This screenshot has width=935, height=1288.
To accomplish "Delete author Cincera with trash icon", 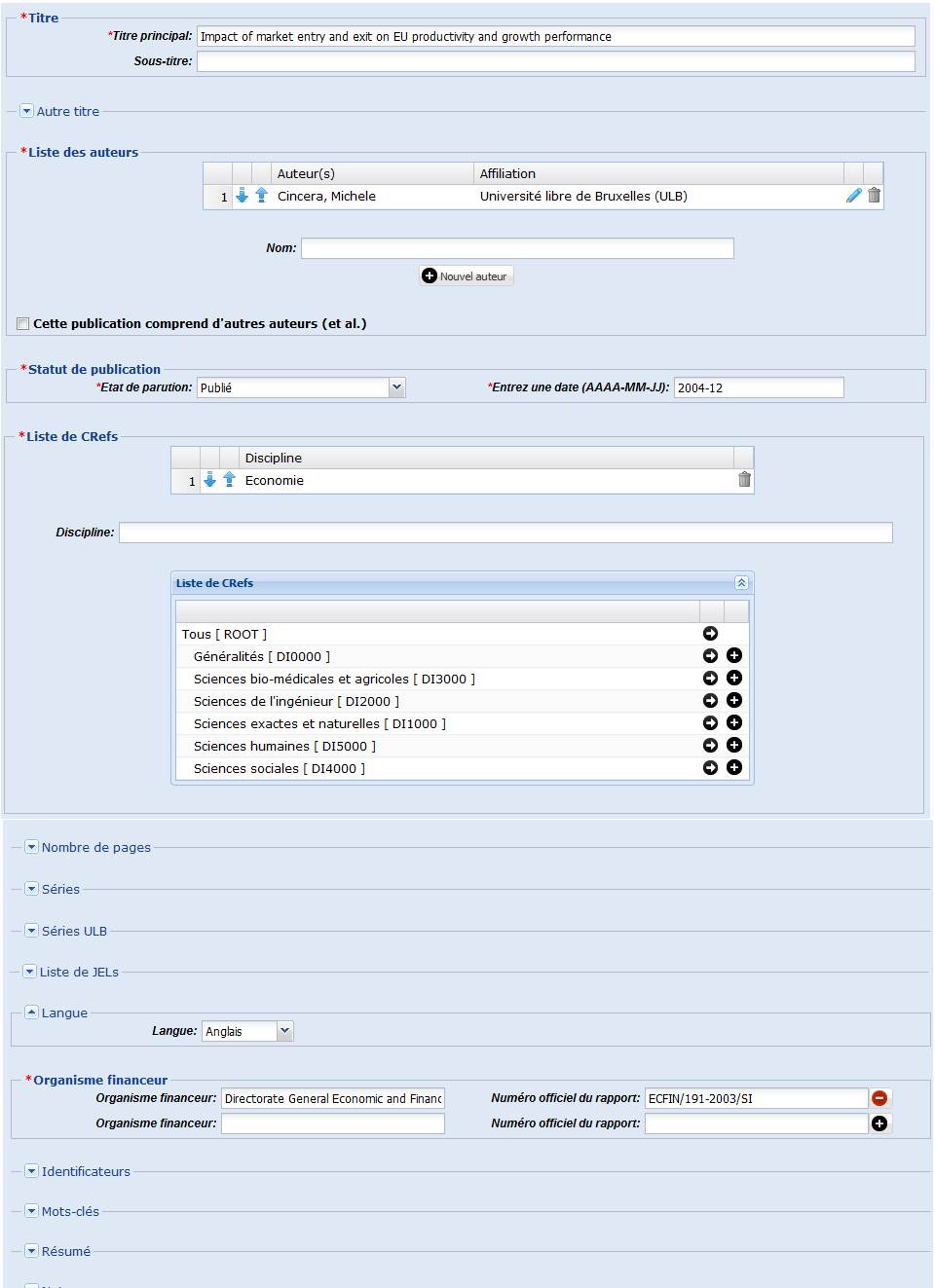I will 874,196.
